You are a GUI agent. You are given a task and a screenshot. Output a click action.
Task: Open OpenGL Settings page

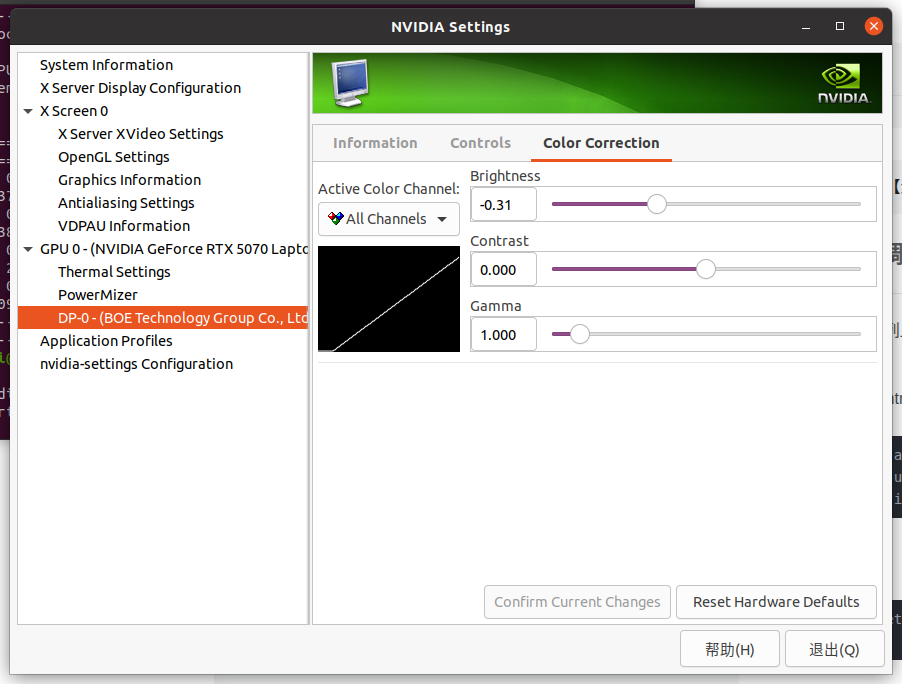pos(114,157)
